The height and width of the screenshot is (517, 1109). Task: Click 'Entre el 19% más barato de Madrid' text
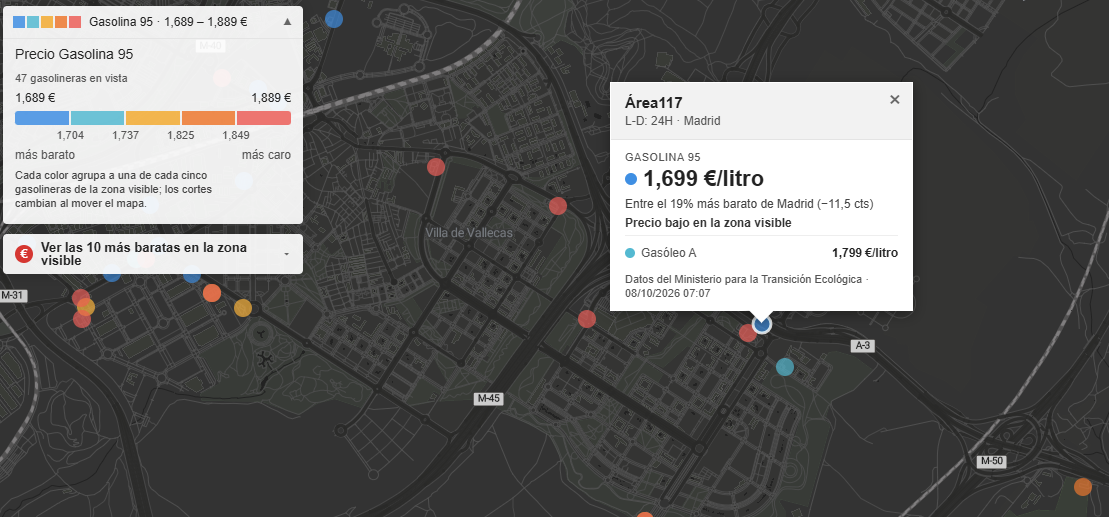pos(719,204)
